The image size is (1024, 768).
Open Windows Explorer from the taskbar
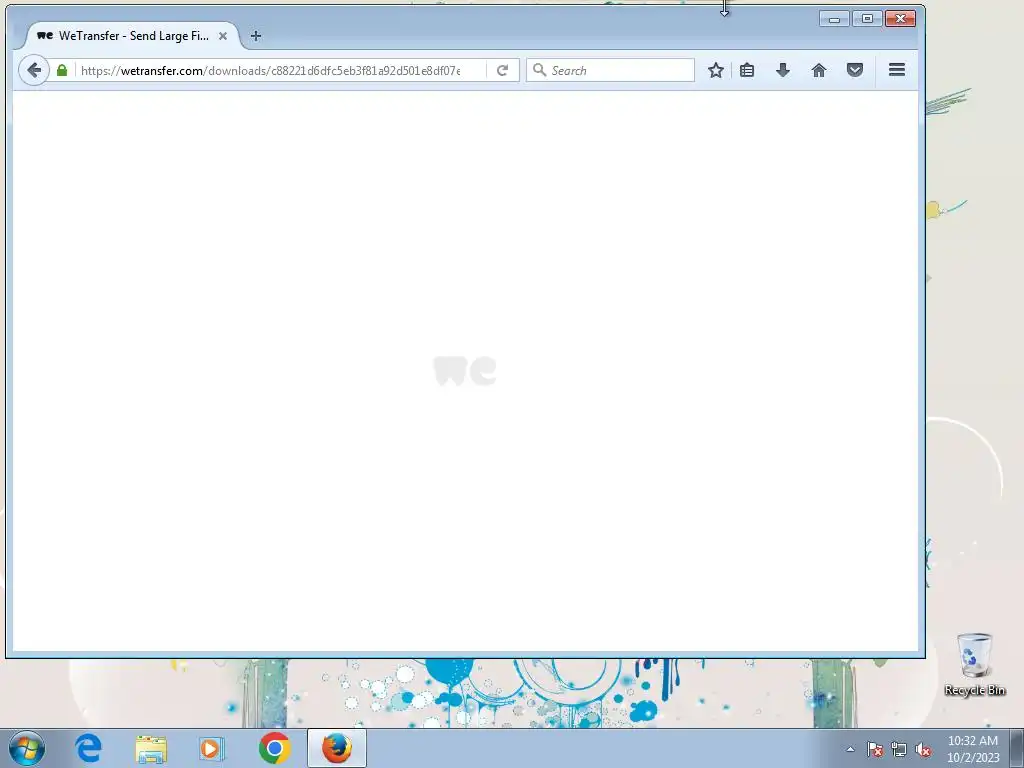point(151,748)
